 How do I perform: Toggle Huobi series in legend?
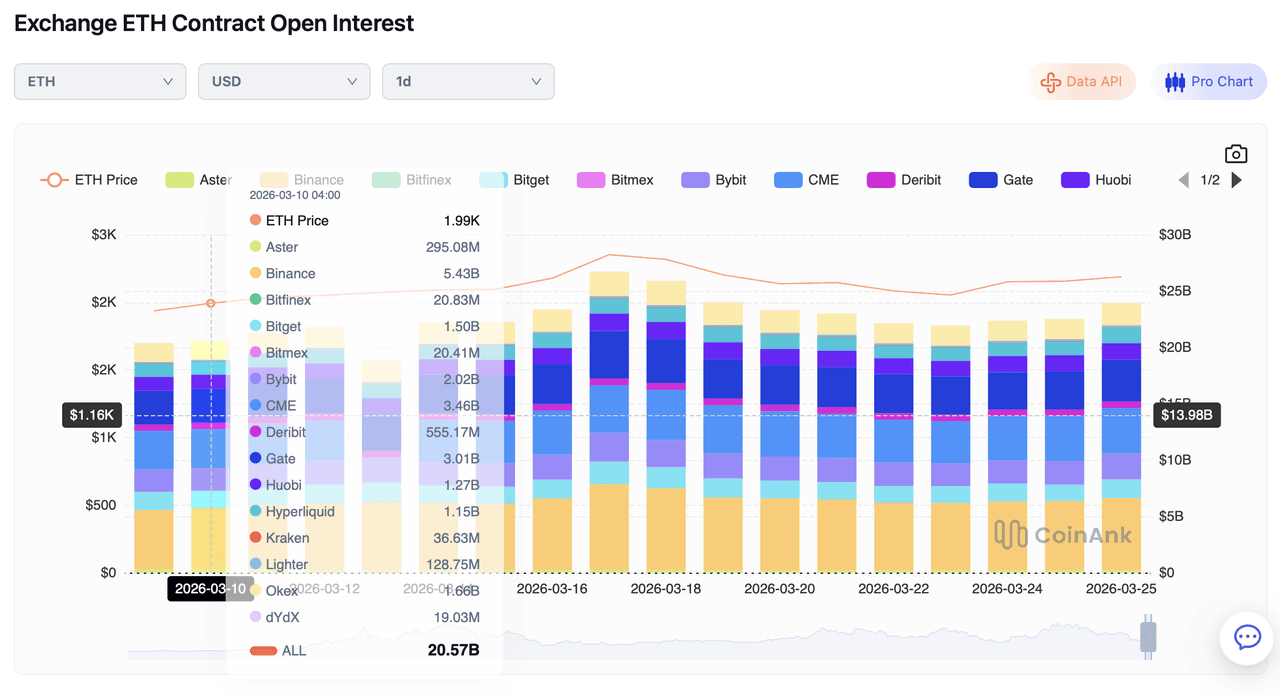[x=1095, y=180]
